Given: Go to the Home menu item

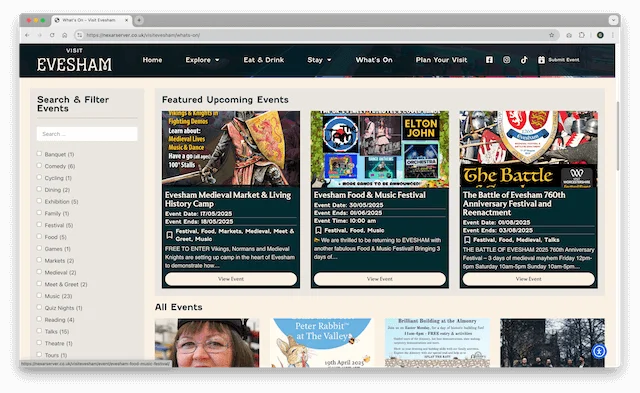Looking at the screenshot, I should [x=152, y=60].
